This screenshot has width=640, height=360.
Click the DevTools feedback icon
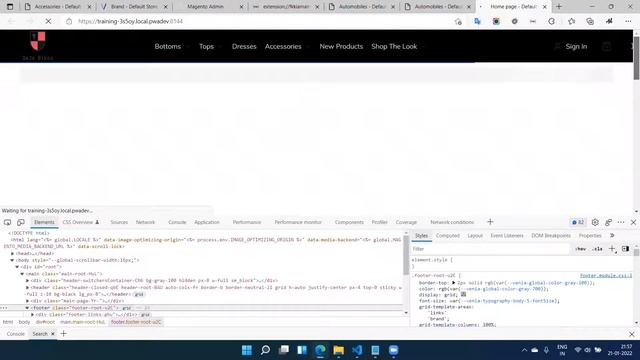coord(608,222)
